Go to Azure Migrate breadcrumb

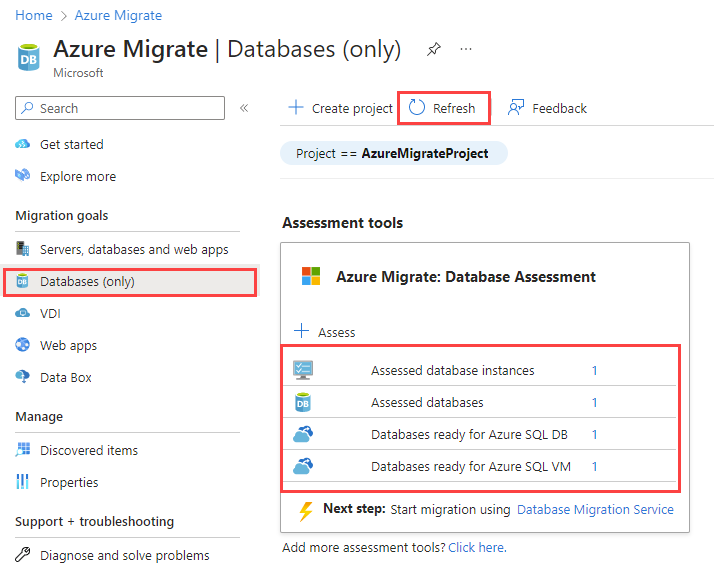pyautogui.click(x=118, y=15)
